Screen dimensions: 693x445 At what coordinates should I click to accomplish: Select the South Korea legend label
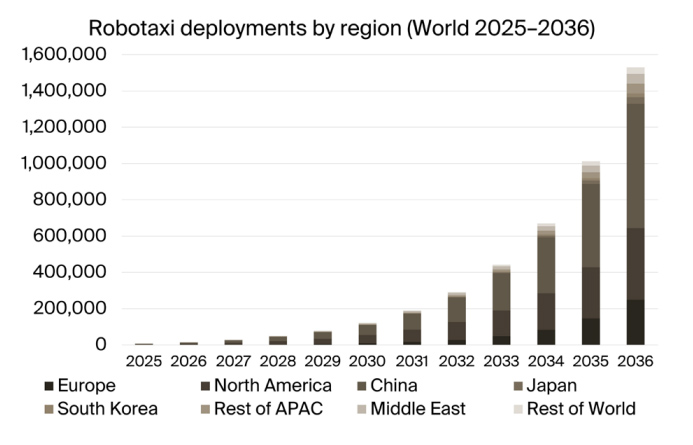107,409
